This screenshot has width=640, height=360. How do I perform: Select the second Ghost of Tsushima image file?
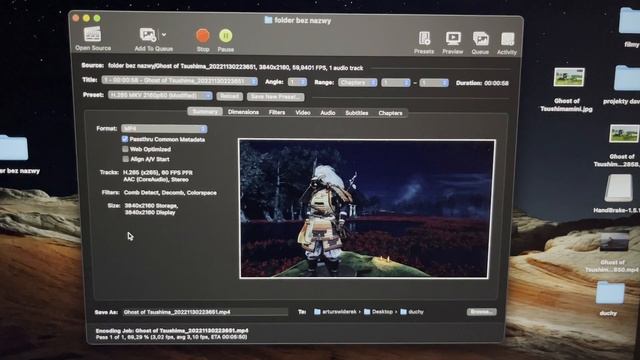pyautogui.click(x=624, y=133)
